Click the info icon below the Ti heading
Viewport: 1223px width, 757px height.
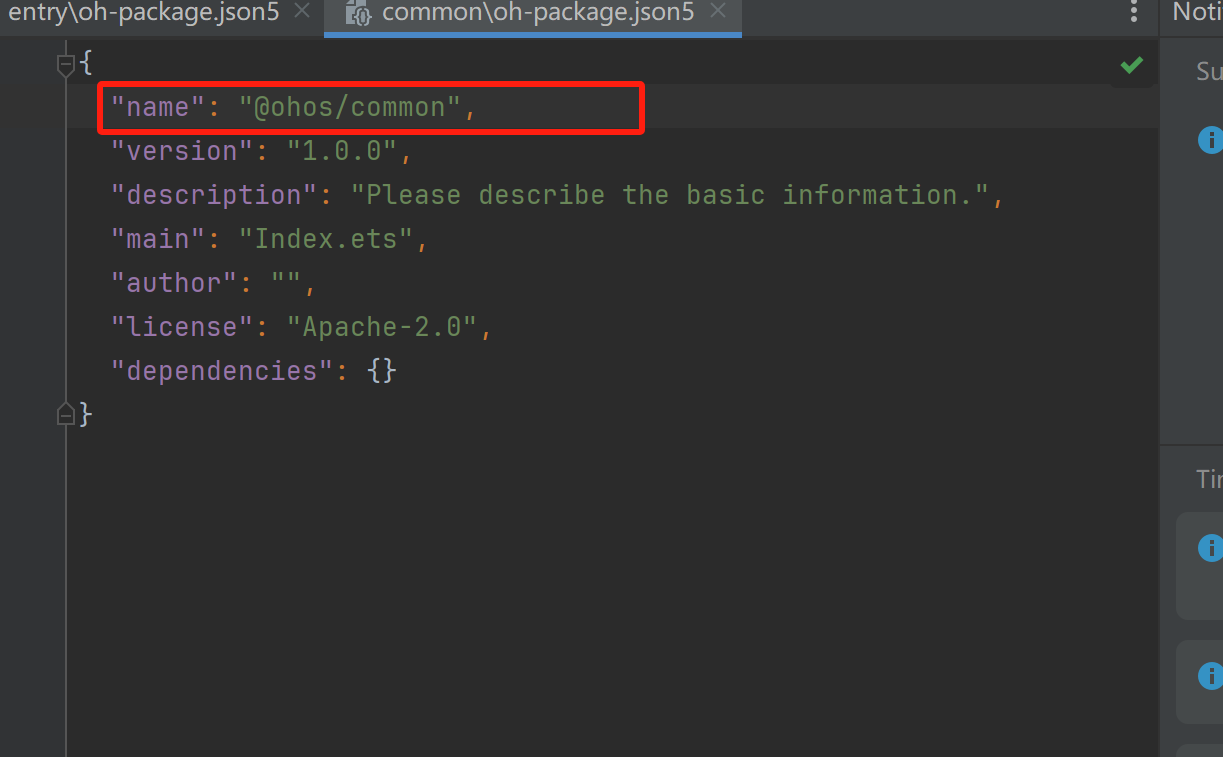click(x=1210, y=548)
